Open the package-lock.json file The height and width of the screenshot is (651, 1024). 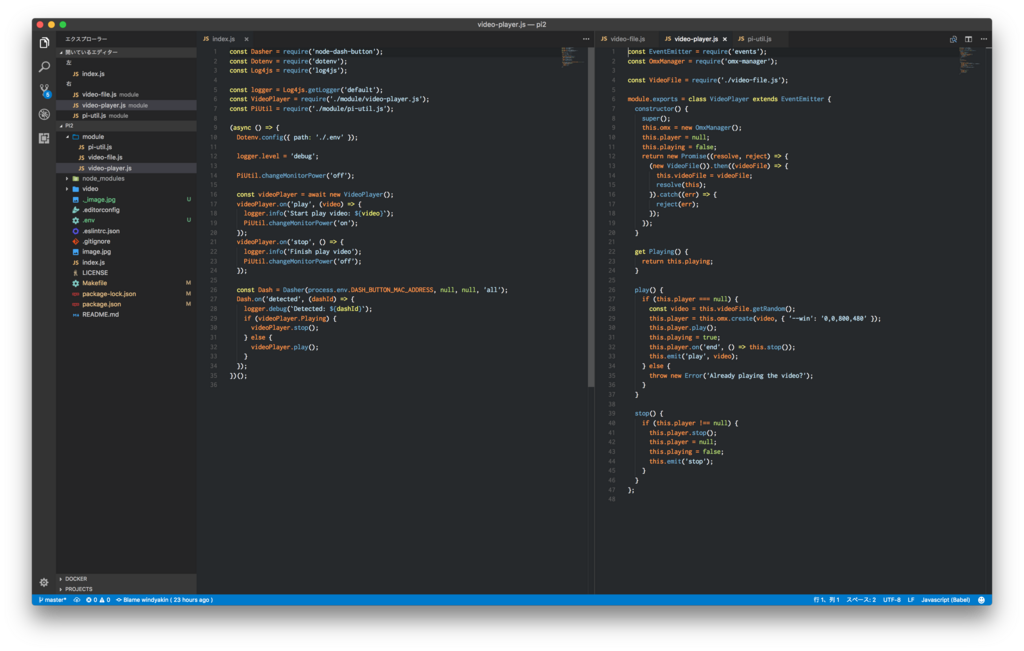(x=126, y=294)
